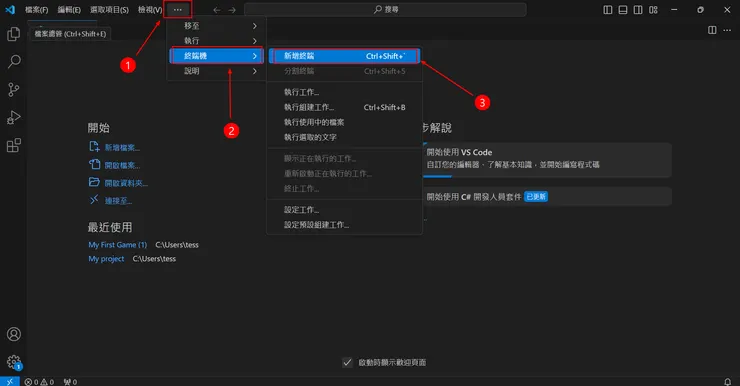Expand the 移至 submenu
Viewport: 740px width, 386px height.
[217, 26]
